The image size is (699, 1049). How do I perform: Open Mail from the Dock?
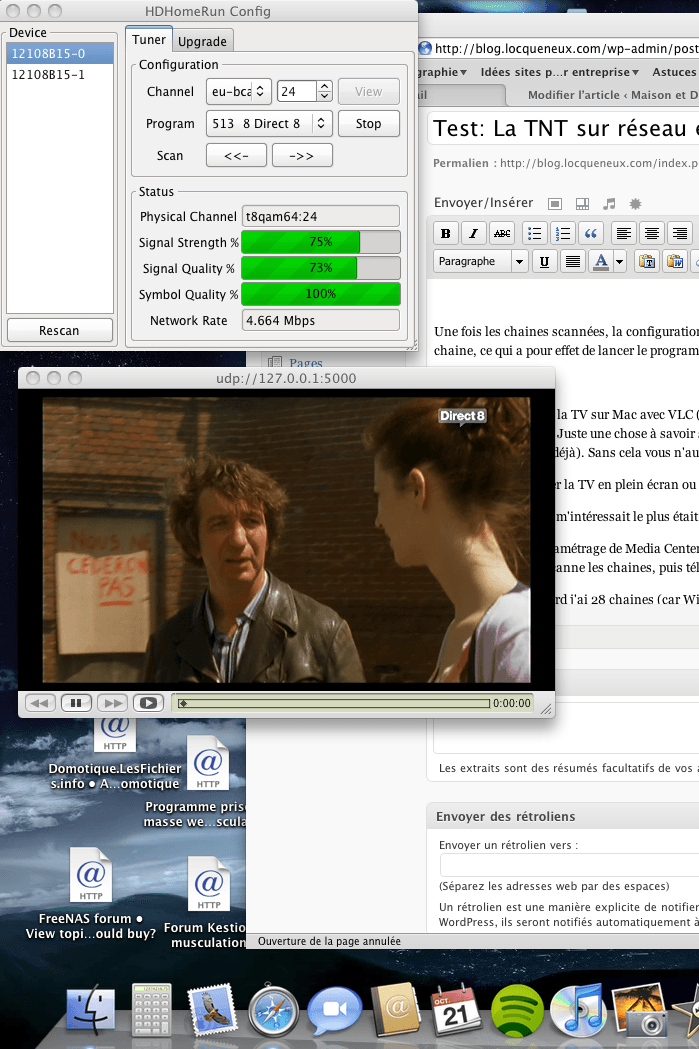pyautogui.click(x=213, y=1010)
